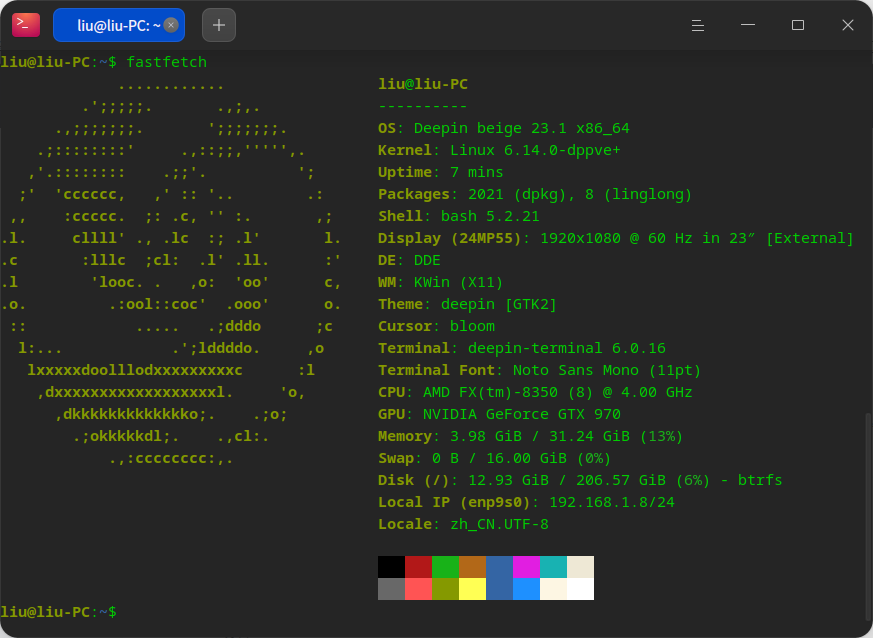The height and width of the screenshot is (638, 873).
Task: Click 'Terminal Font: Noto Sans Mono (11pt)' line
Action: click(x=540, y=370)
